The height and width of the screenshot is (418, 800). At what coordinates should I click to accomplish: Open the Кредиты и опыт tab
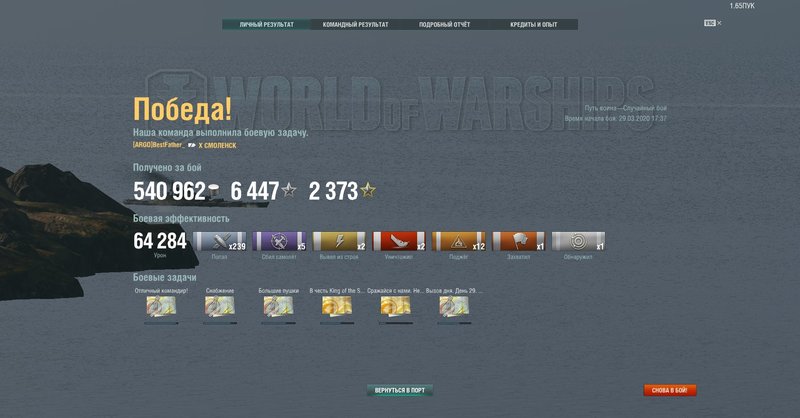point(533,24)
